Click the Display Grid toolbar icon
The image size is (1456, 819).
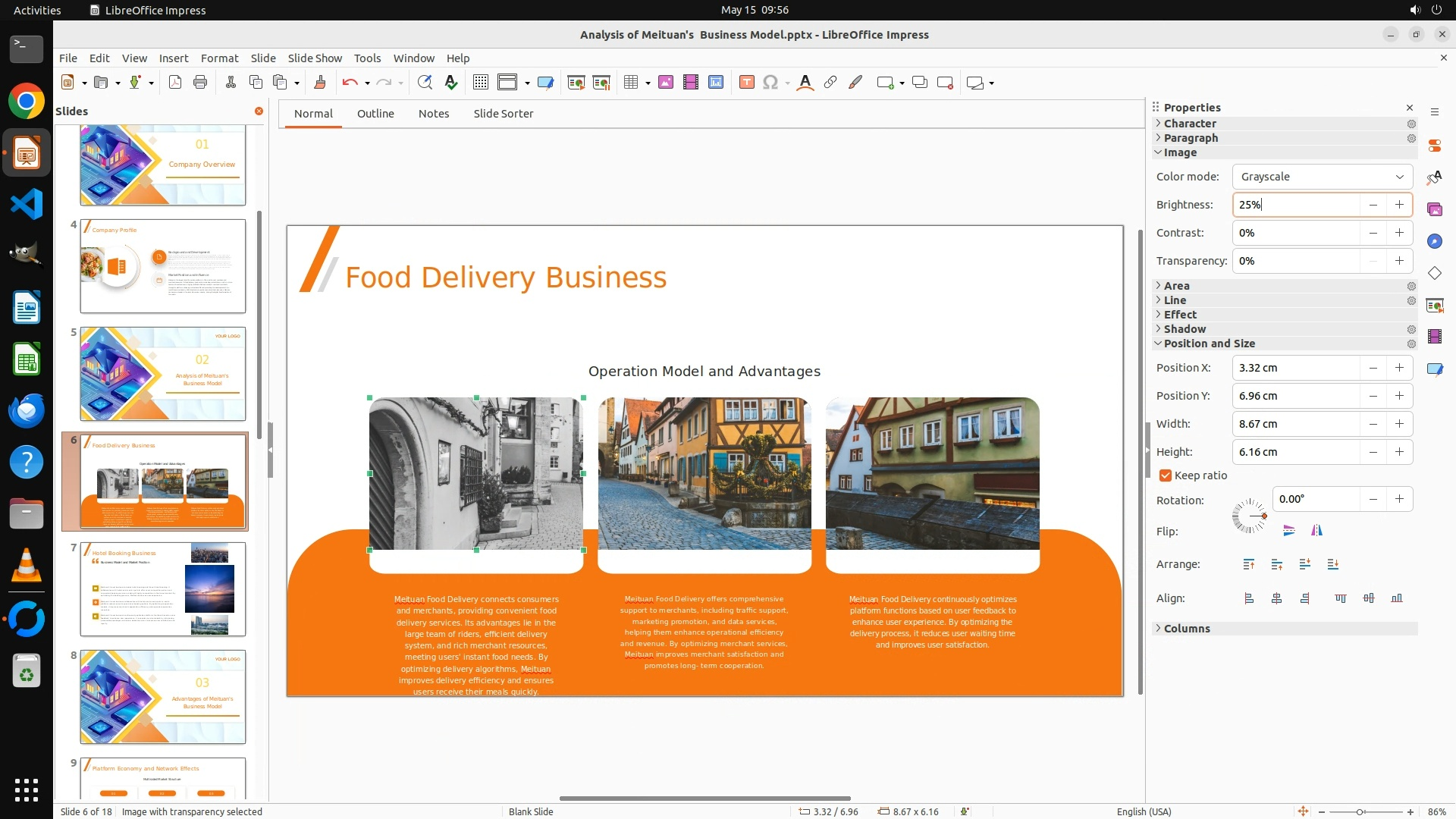pyautogui.click(x=480, y=83)
